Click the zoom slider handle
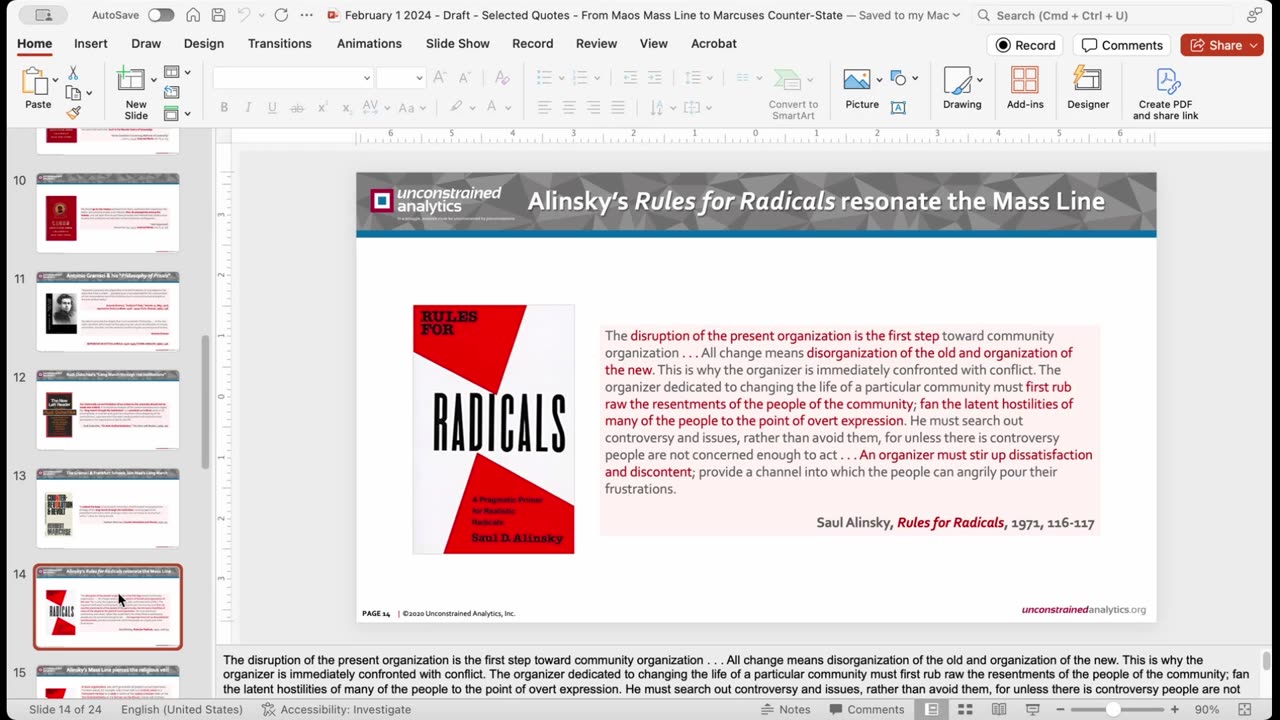The width and height of the screenshot is (1280, 720). pos(1113,709)
